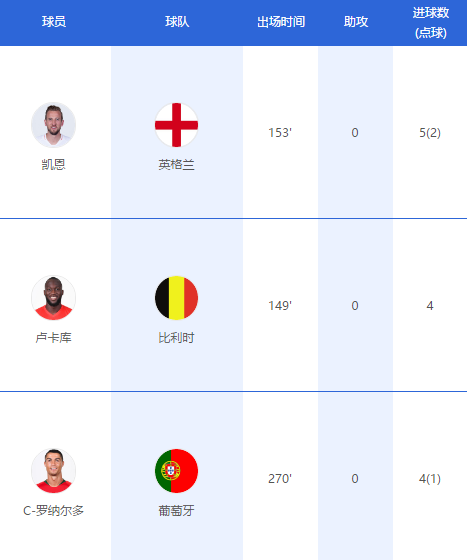Open player name 凯恩
This screenshot has width=467, height=560.
point(54,165)
